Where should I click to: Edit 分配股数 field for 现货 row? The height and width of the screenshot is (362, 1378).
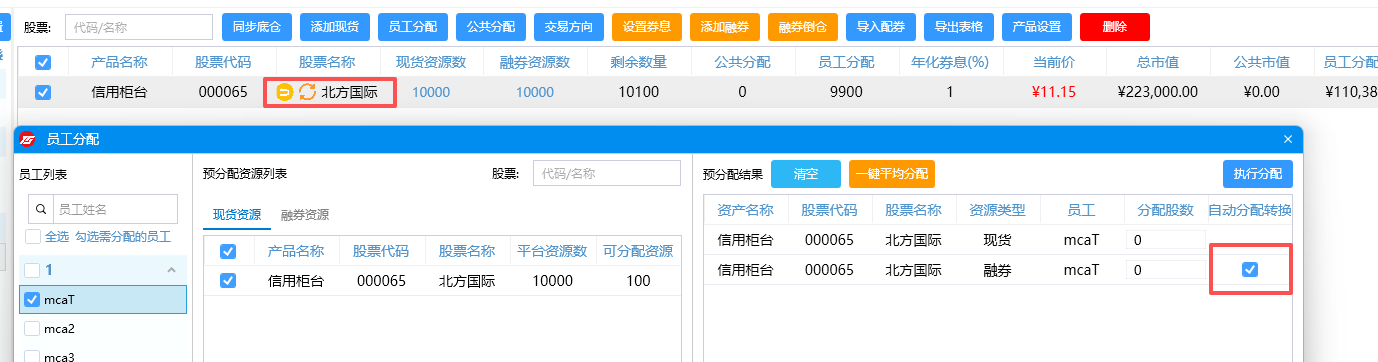click(x=1165, y=240)
